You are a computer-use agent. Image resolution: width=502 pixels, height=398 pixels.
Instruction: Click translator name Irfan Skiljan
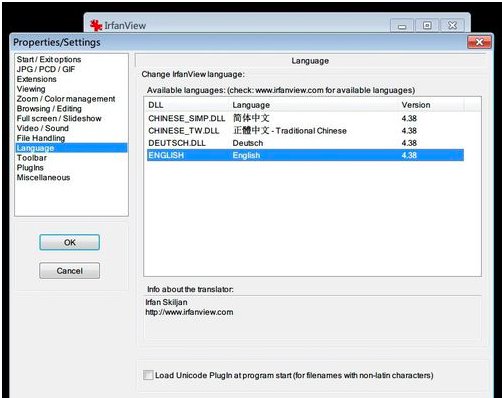point(166,302)
